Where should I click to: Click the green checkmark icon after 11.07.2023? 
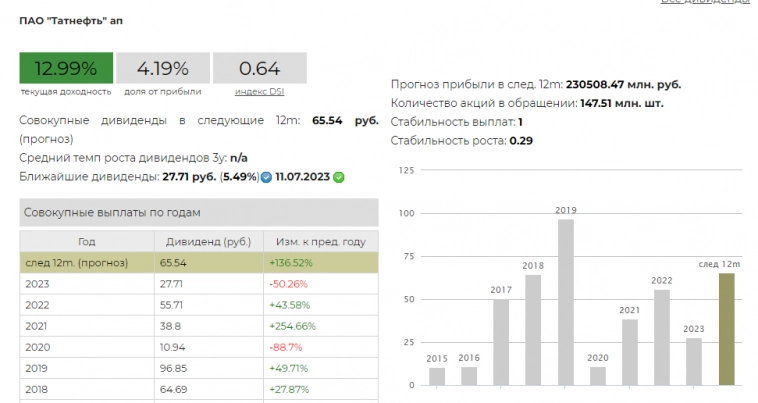[x=339, y=177]
